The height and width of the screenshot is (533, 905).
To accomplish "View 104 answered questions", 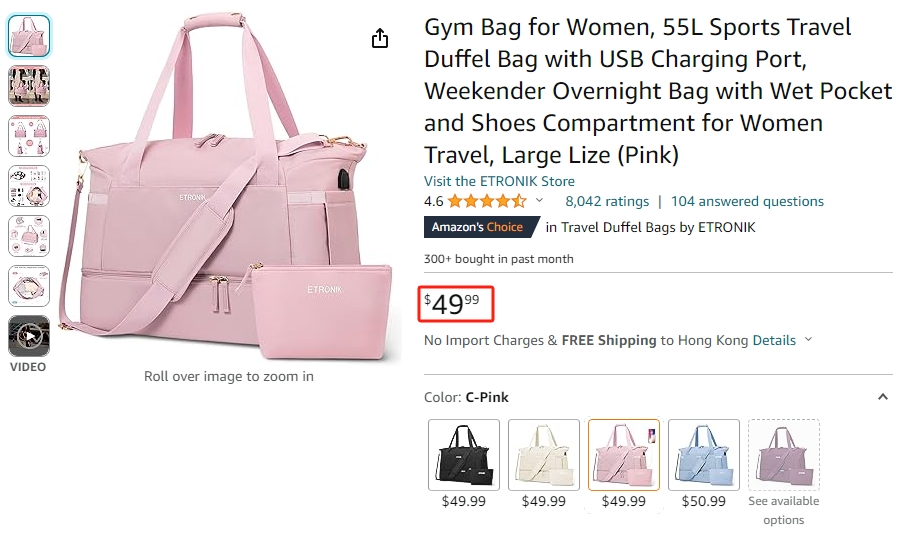I will [747, 201].
